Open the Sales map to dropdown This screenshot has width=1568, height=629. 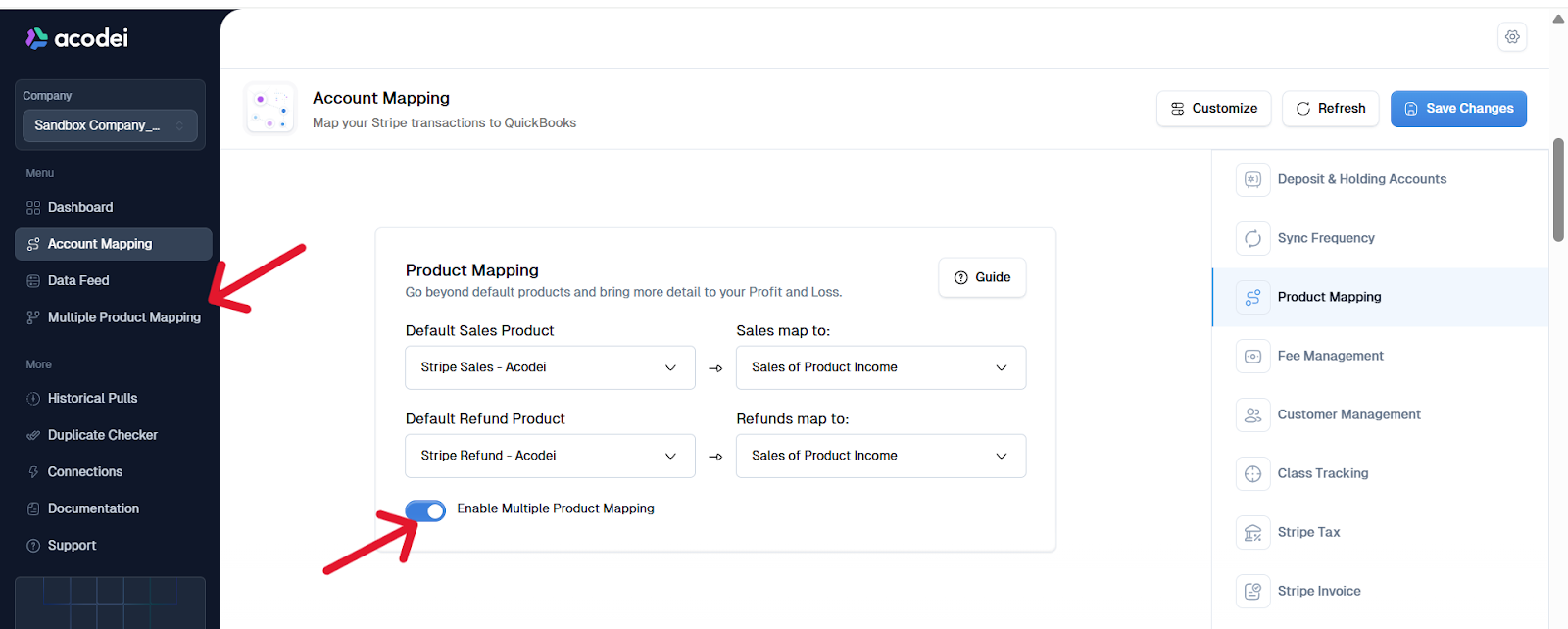tap(881, 367)
